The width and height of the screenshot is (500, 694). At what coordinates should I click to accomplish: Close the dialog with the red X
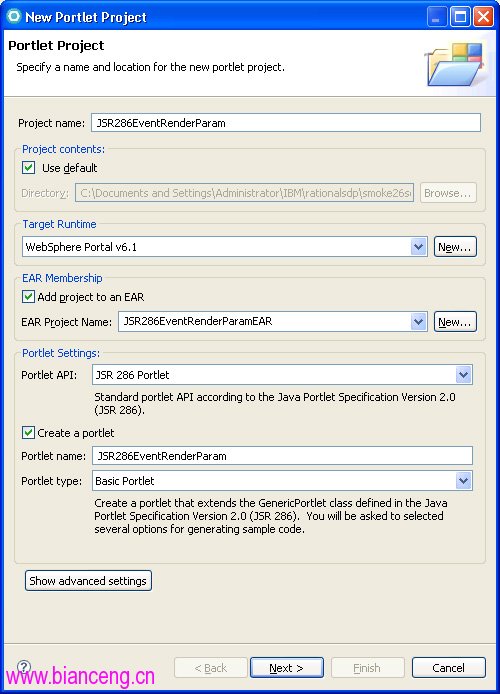(484, 17)
